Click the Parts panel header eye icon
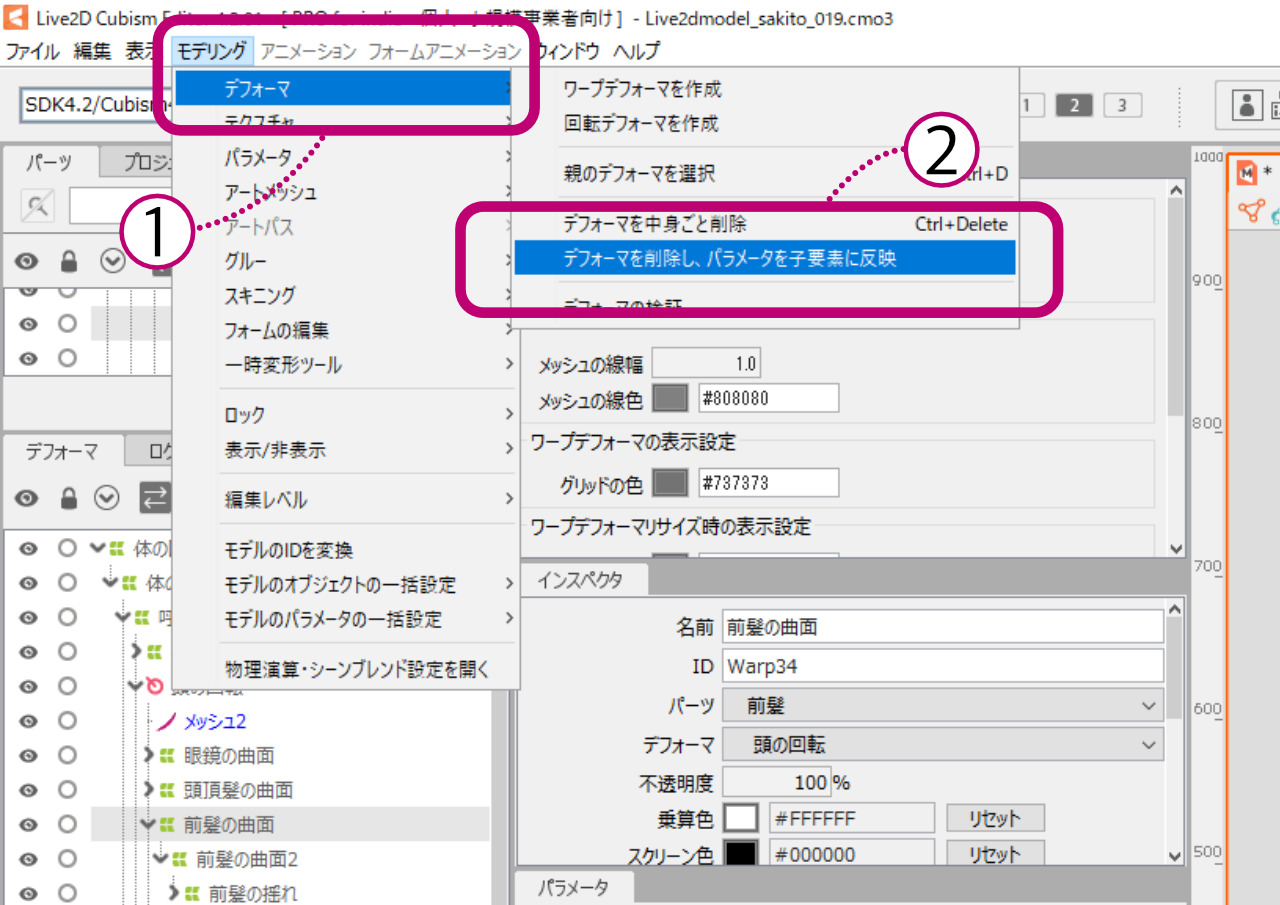Viewport: 1280px width, 905px height. coord(27,262)
